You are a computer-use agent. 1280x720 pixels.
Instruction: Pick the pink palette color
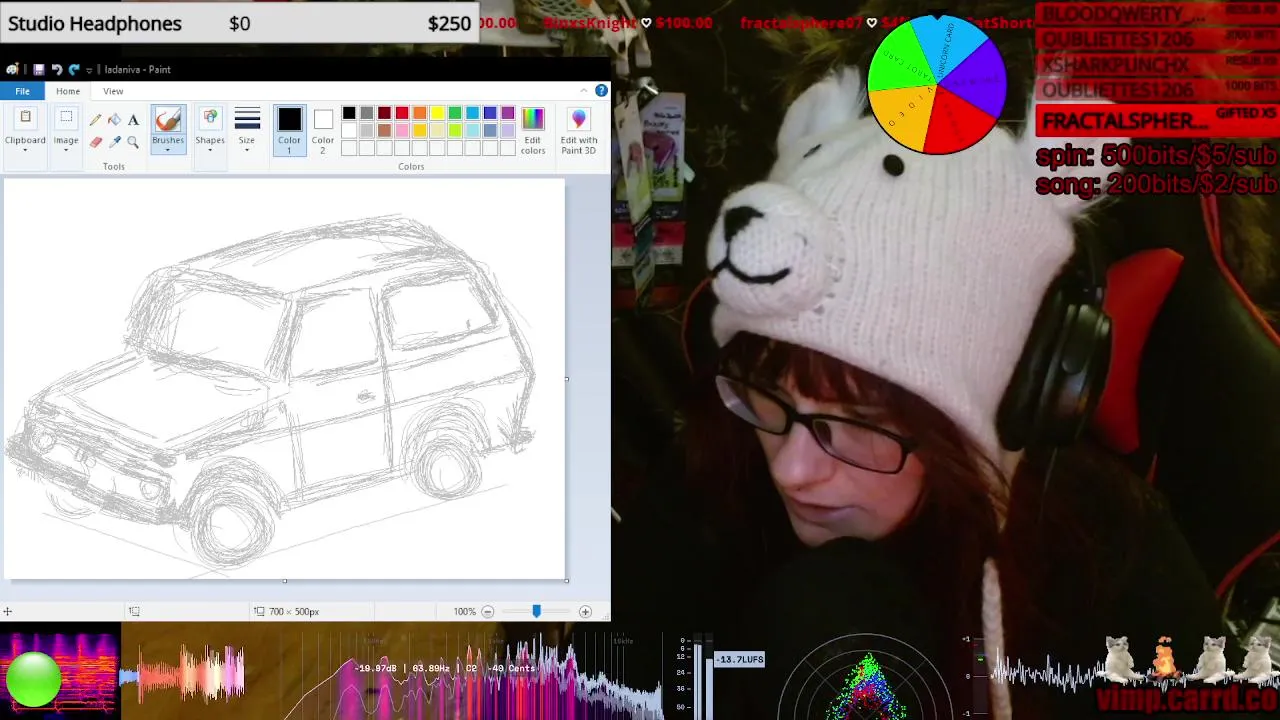pos(402,130)
